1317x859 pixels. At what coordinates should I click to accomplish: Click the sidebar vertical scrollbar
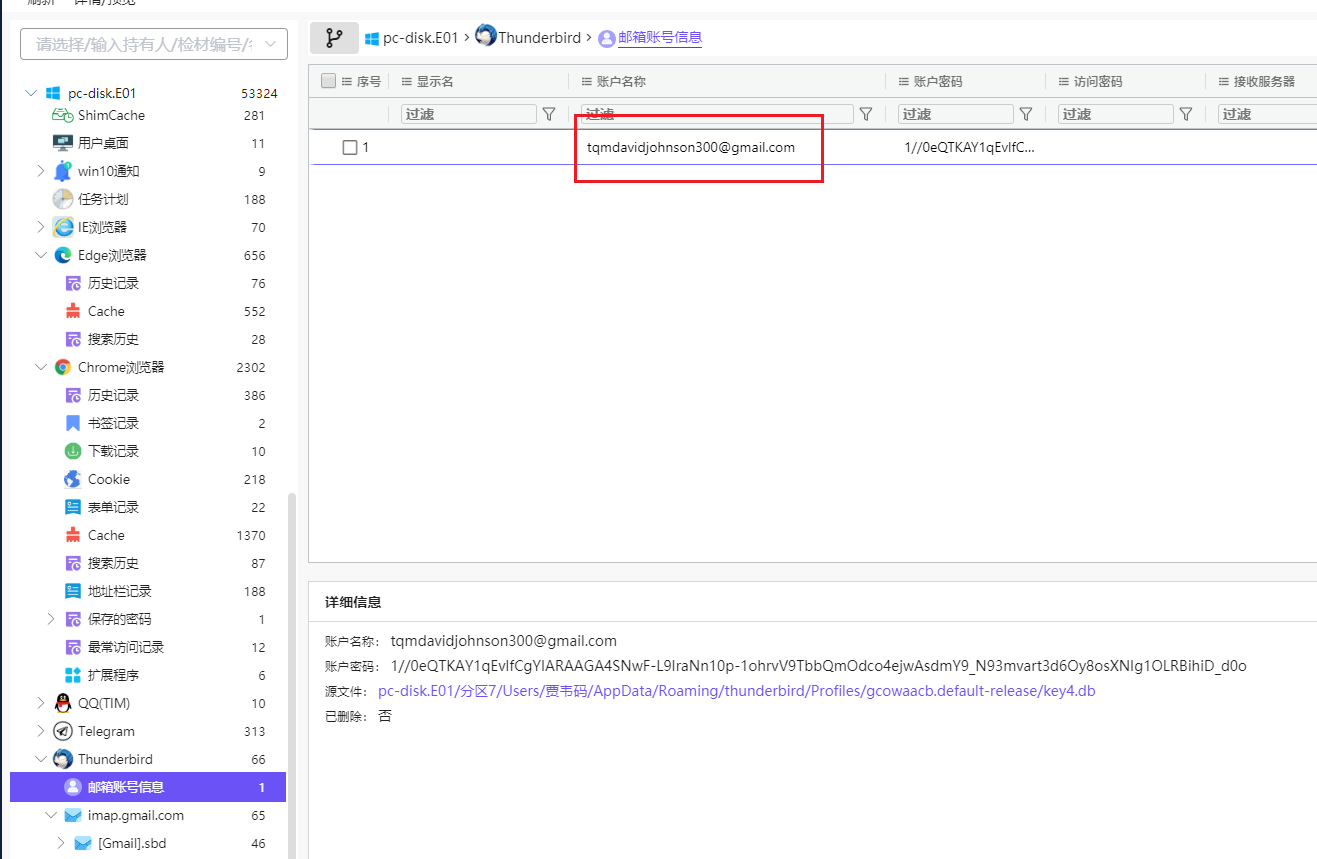click(x=292, y=675)
